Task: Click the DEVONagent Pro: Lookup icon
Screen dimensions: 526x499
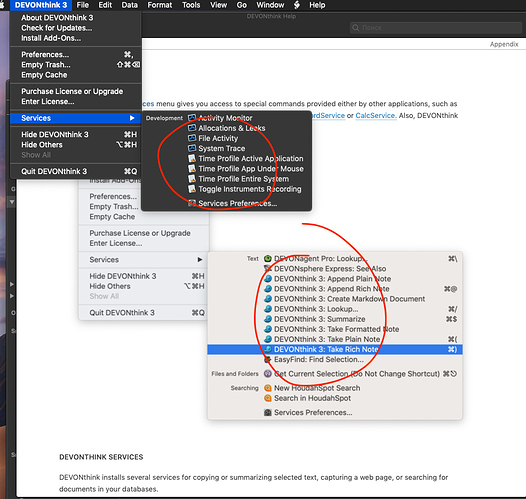Action: tap(267, 259)
